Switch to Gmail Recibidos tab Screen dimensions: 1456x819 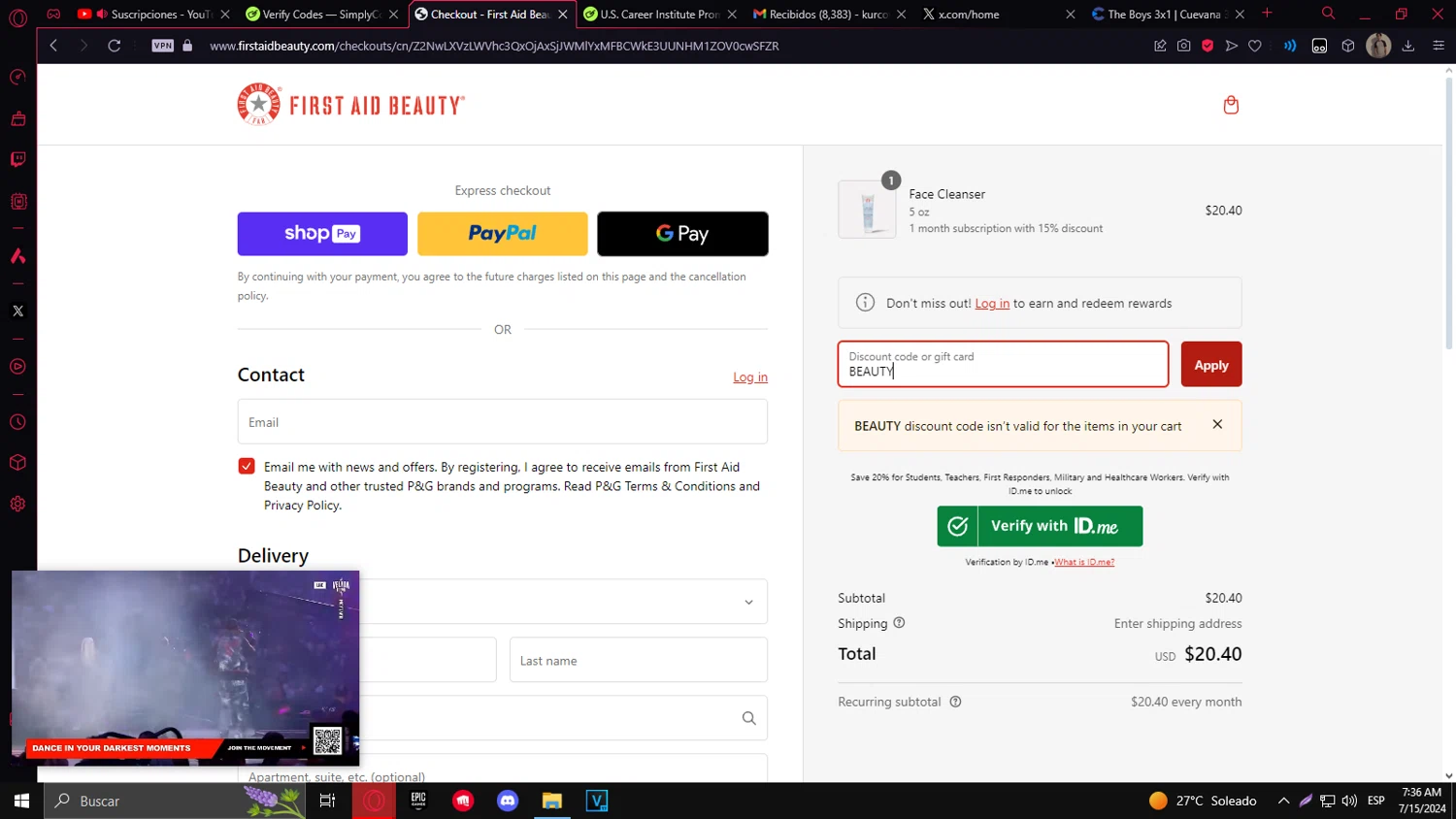(x=828, y=15)
